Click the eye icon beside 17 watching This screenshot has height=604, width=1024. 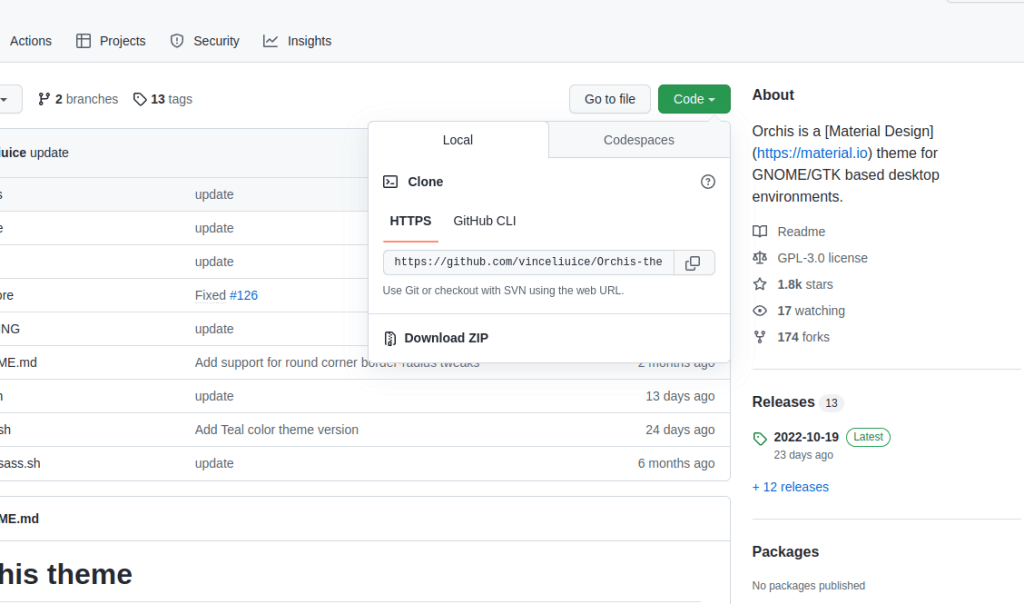click(760, 311)
